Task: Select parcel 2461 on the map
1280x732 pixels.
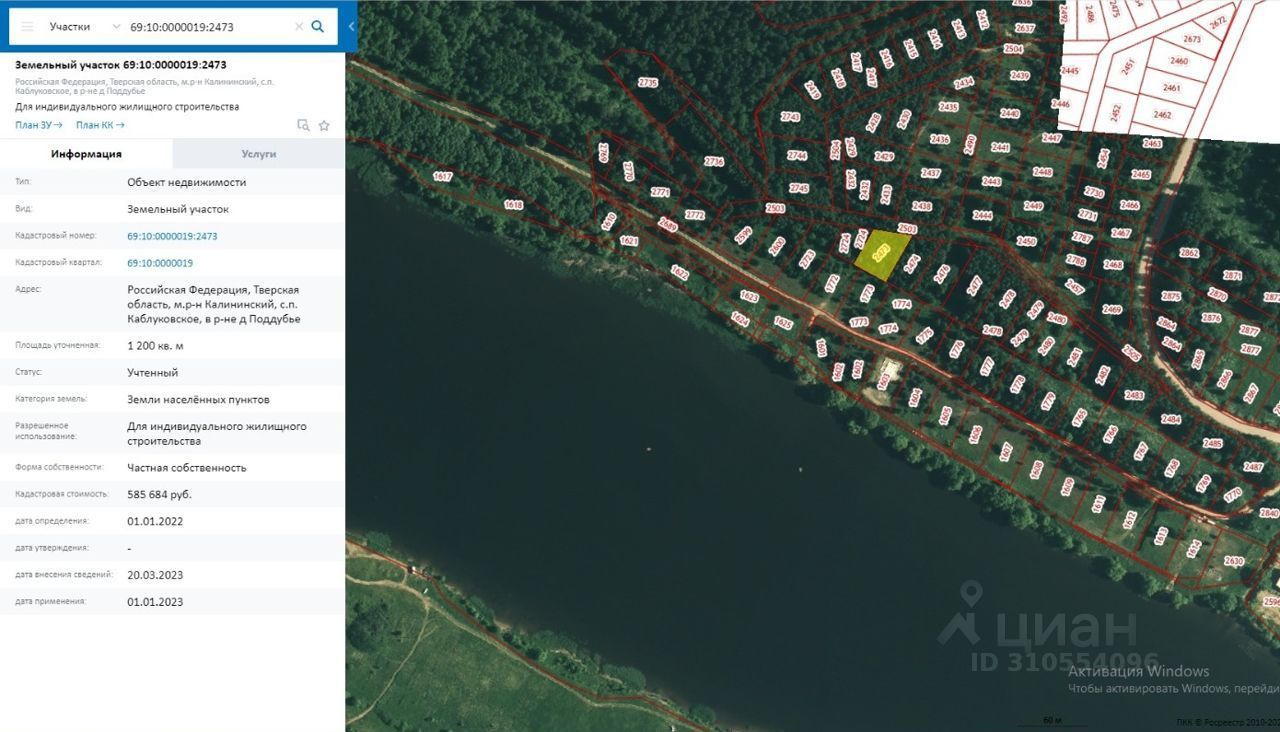Action: (1172, 88)
